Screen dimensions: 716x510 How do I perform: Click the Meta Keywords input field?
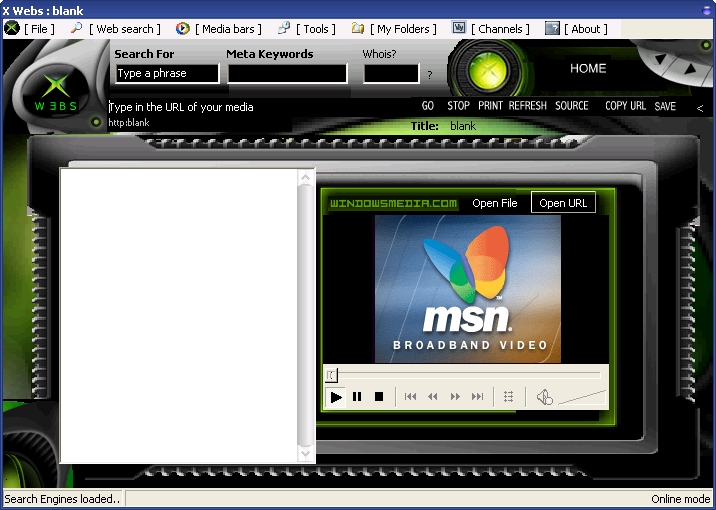(x=287, y=74)
